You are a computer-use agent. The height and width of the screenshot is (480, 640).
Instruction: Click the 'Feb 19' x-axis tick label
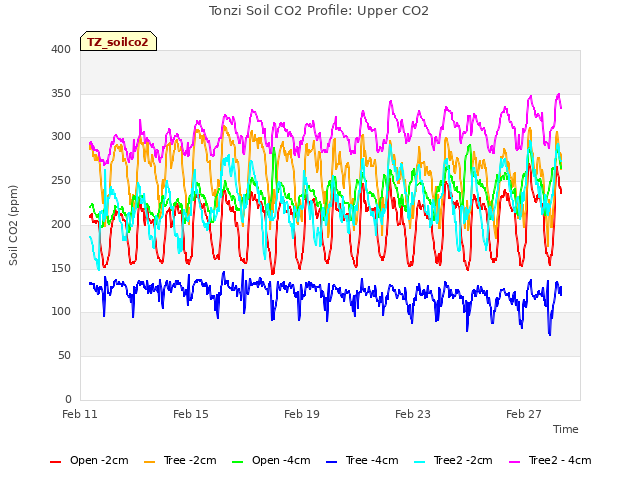302,414
